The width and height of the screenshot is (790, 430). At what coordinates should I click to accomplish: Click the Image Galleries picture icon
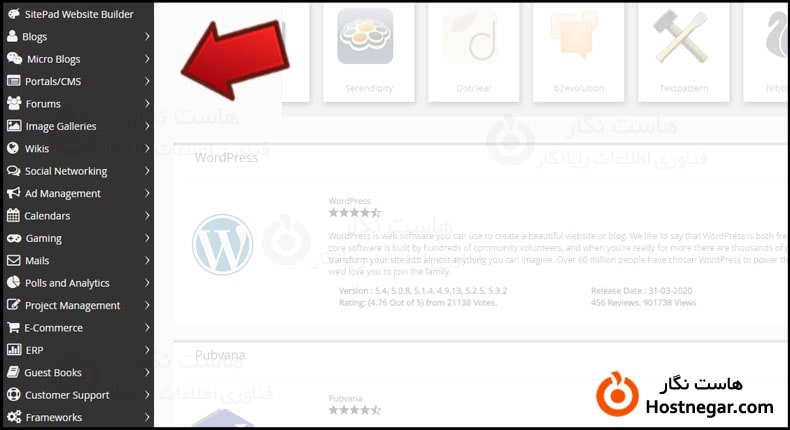coord(14,126)
